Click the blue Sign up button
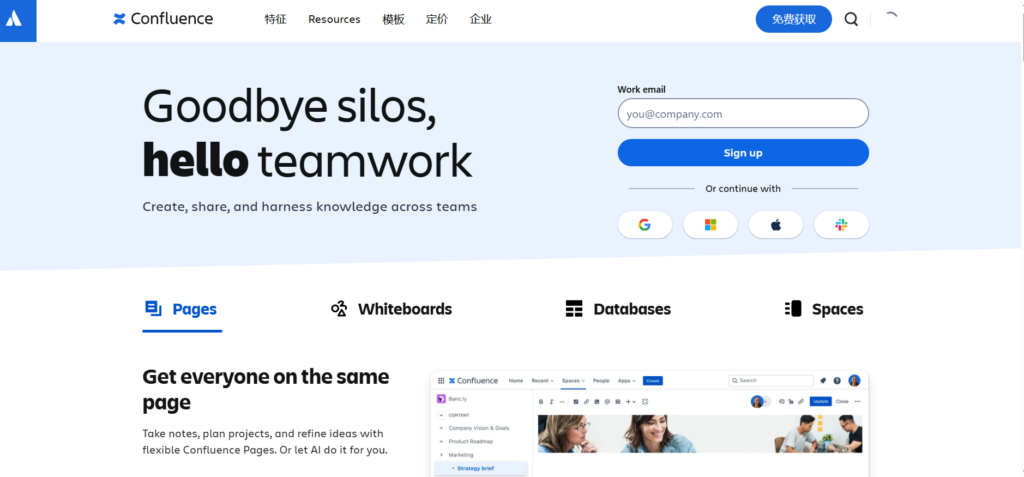Viewport: 1024px width, 477px height. [742, 153]
